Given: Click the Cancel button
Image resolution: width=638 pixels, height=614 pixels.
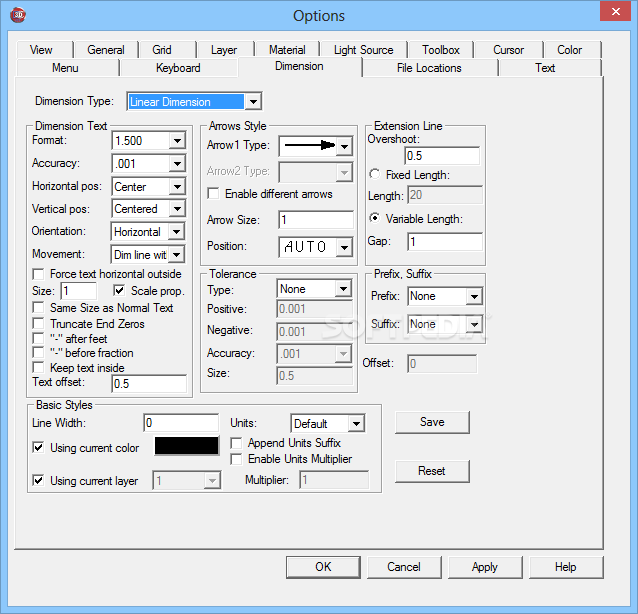Looking at the screenshot, I should click(x=404, y=567).
